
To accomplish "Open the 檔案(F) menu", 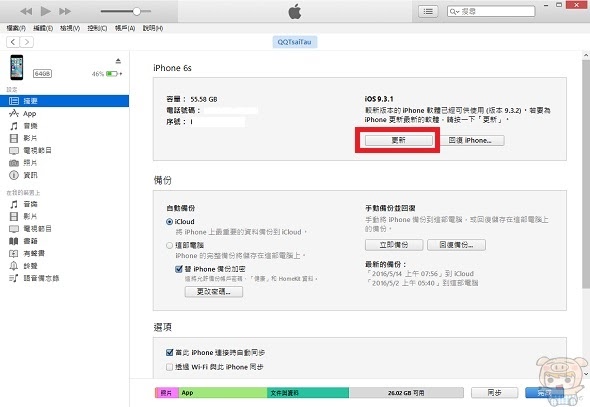I will click(x=16, y=28).
